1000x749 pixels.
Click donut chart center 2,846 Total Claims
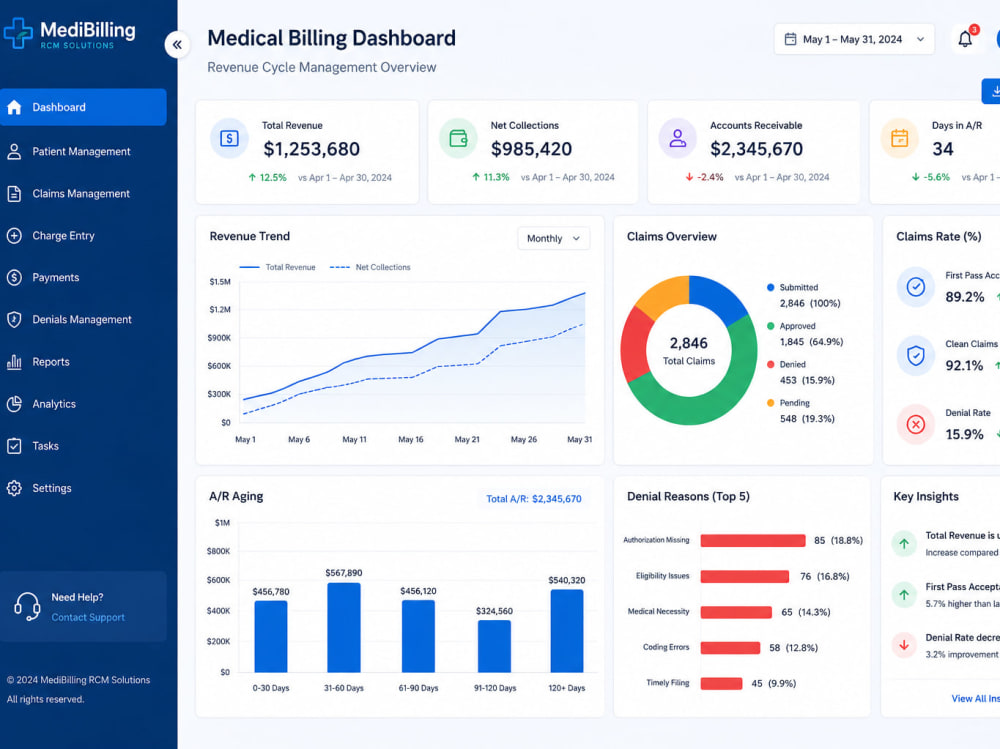689,351
